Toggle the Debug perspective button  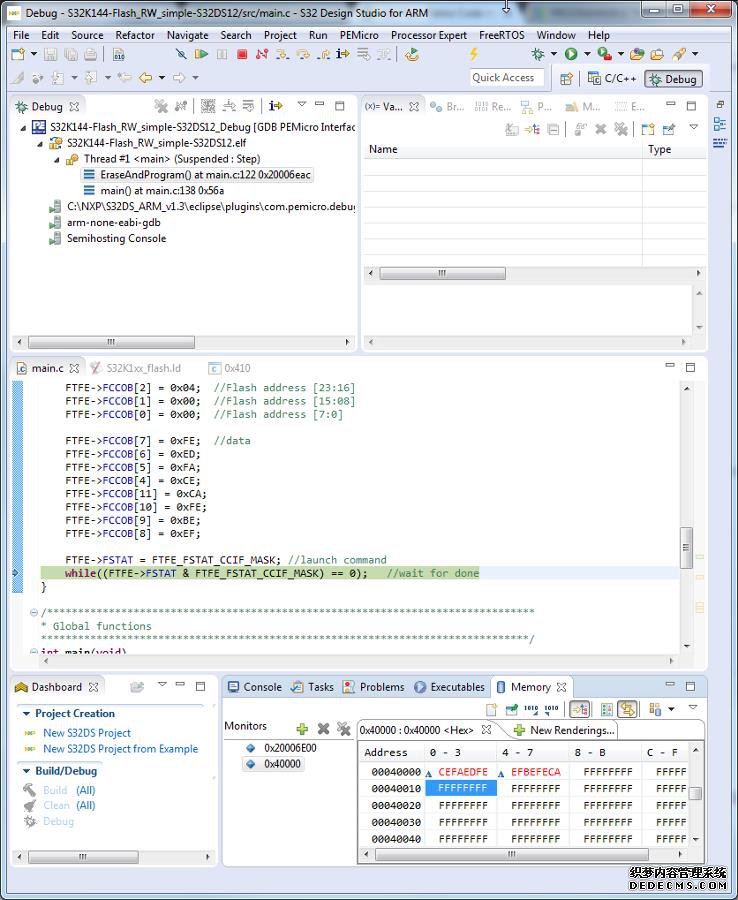click(x=674, y=79)
